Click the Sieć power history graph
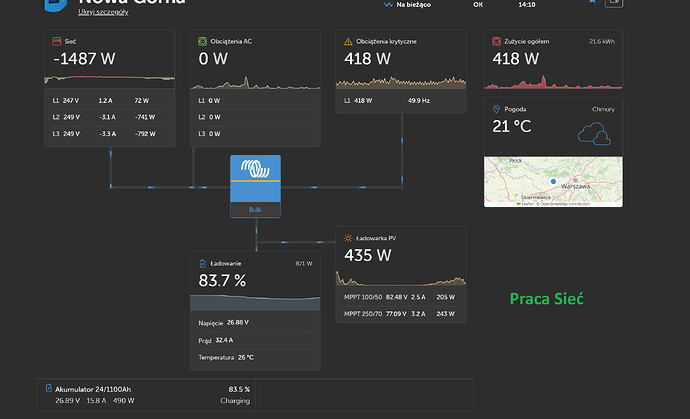 (110, 79)
